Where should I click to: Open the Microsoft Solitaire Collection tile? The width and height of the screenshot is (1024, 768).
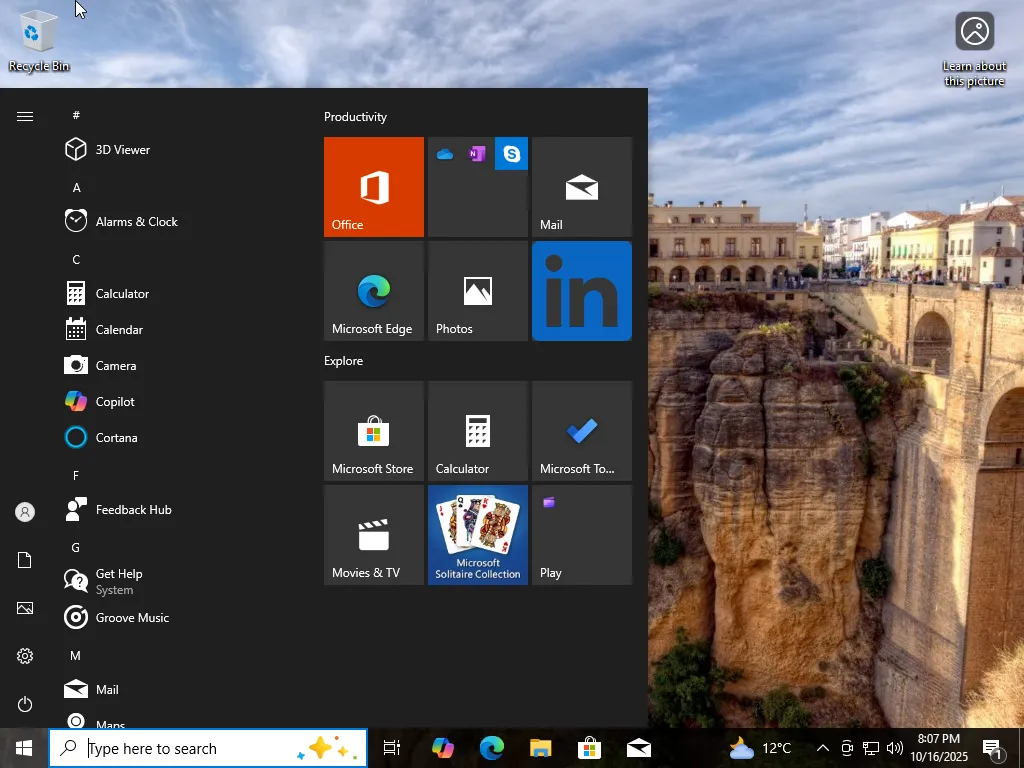tap(478, 535)
